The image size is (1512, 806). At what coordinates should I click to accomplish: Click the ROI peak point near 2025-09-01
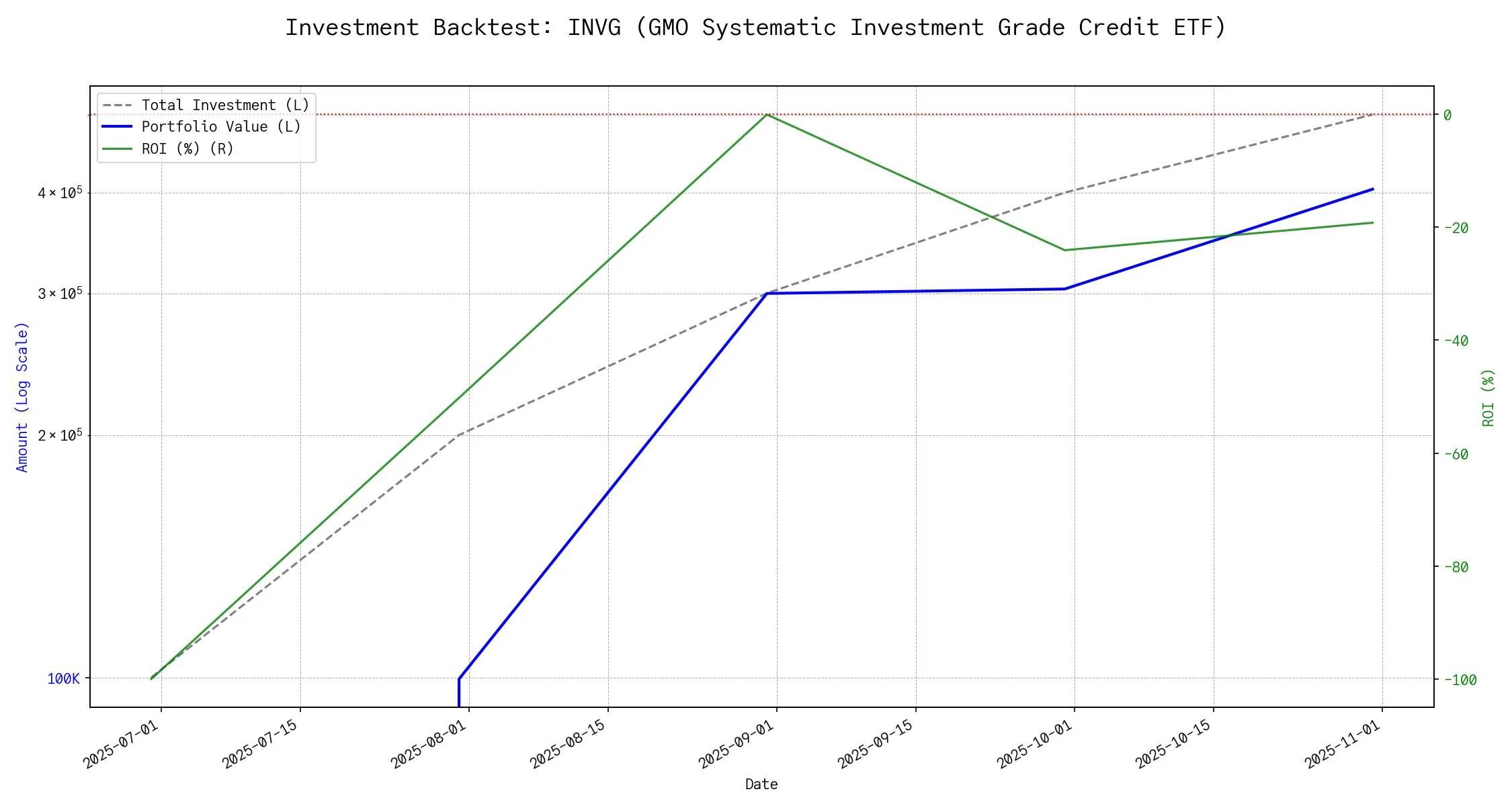(x=767, y=115)
